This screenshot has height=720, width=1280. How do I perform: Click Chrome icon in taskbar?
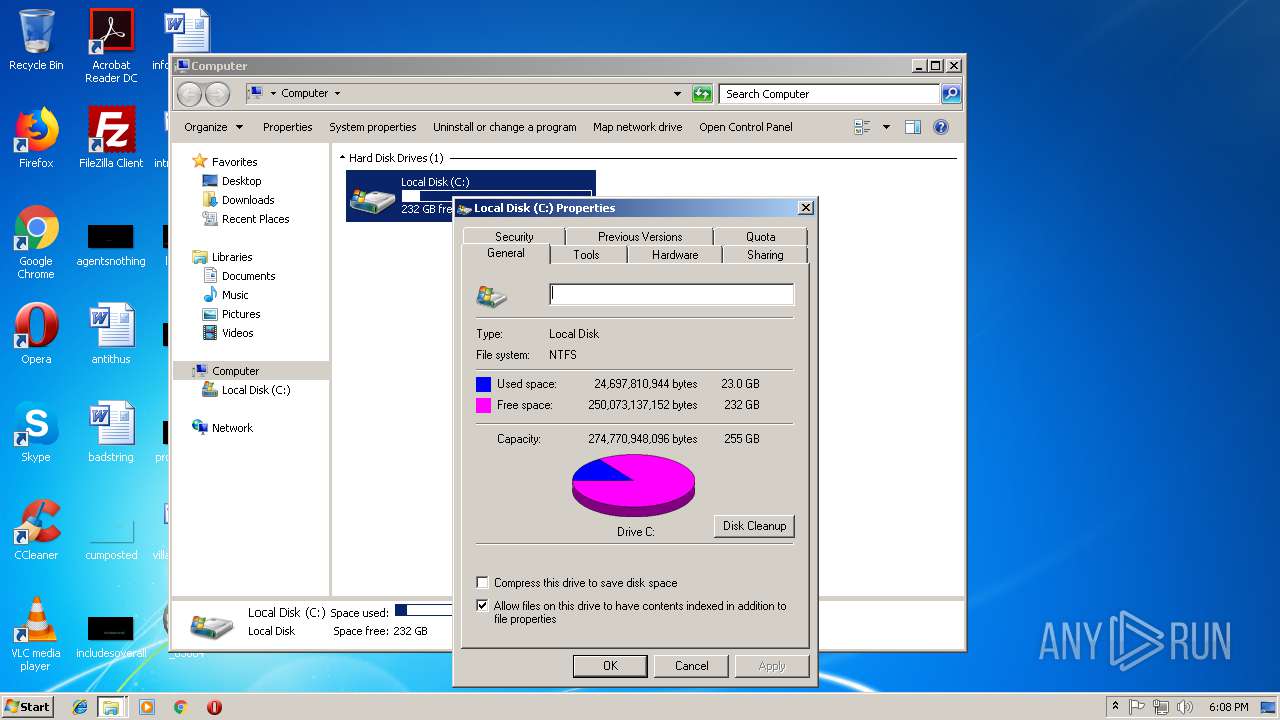[180, 707]
